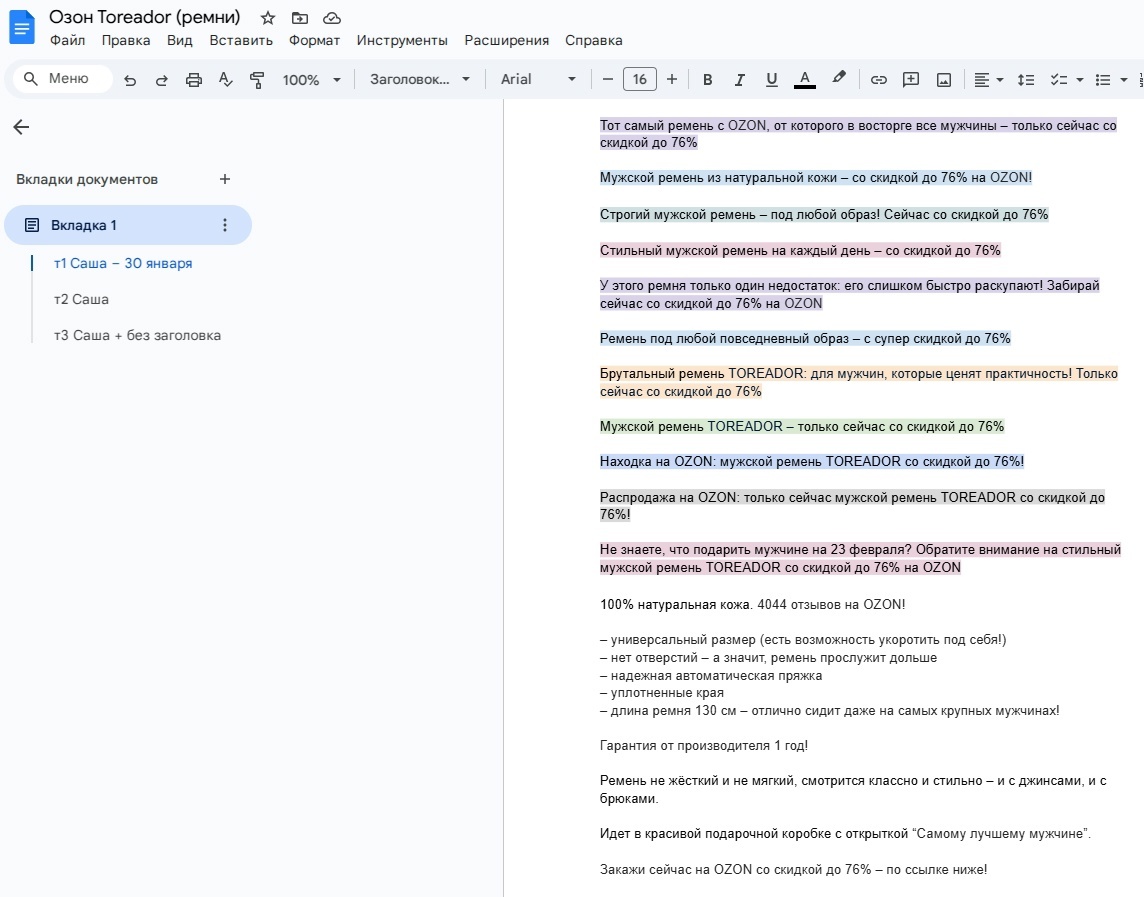Open the Заголовок paragraph style dropdown
The width and height of the screenshot is (1144, 897).
[x=420, y=80]
